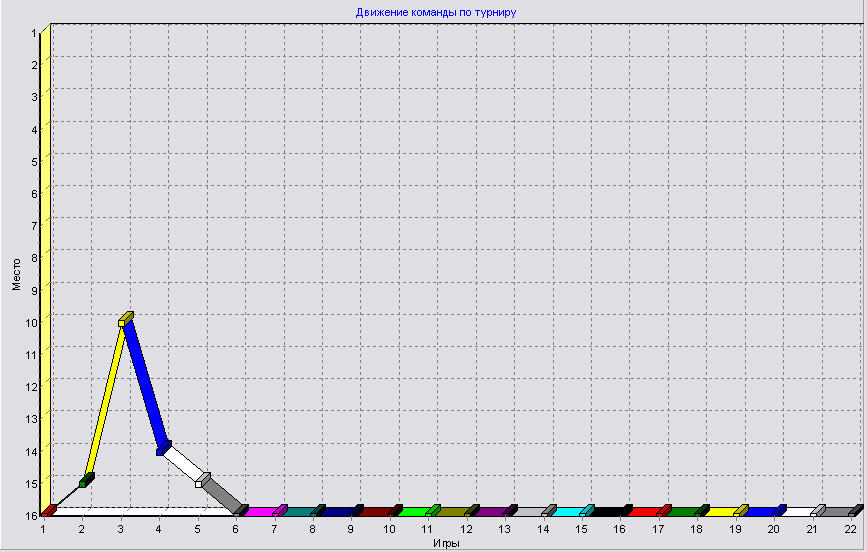Select the white data marker at game 5
This screenshot has width=867, height=552.
tap(202, 480)
